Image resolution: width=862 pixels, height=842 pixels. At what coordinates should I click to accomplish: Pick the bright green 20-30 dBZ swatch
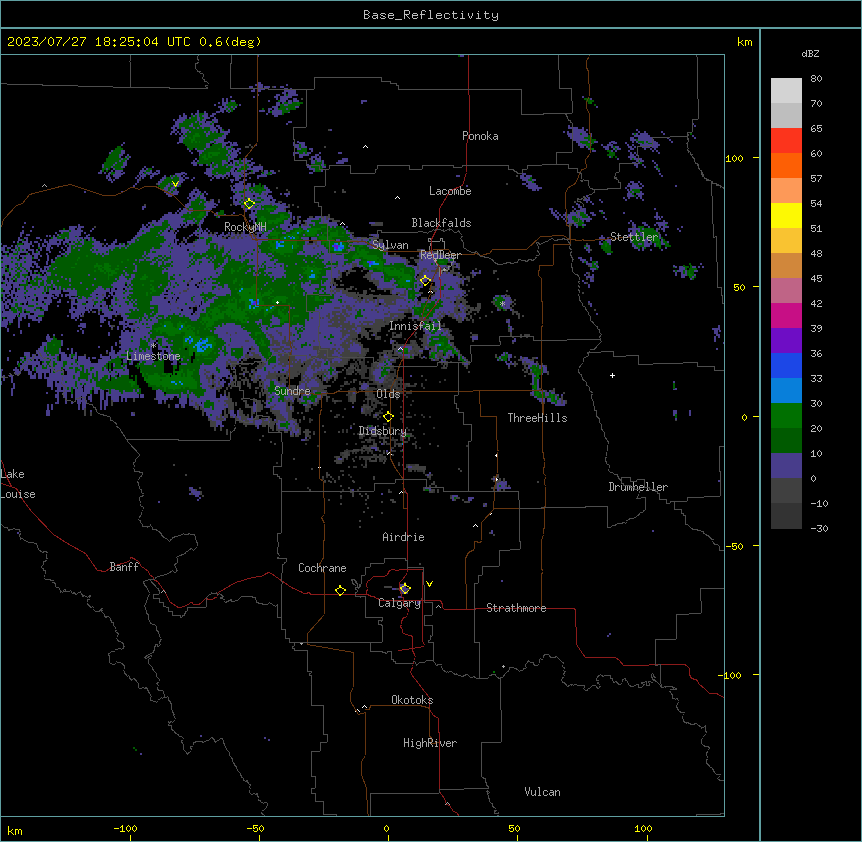[786, 416]
